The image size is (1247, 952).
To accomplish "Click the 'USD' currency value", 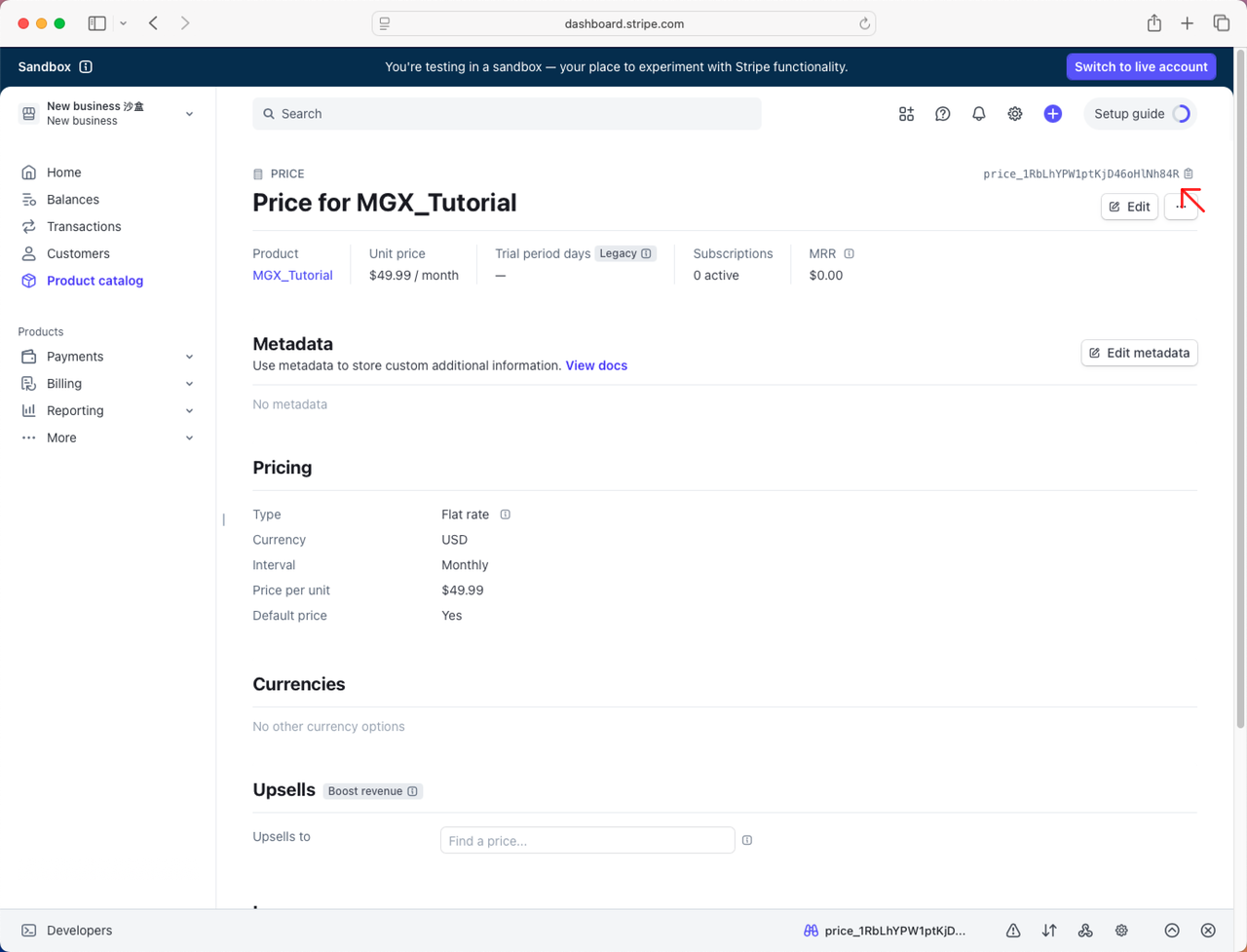I will [454, 540].
